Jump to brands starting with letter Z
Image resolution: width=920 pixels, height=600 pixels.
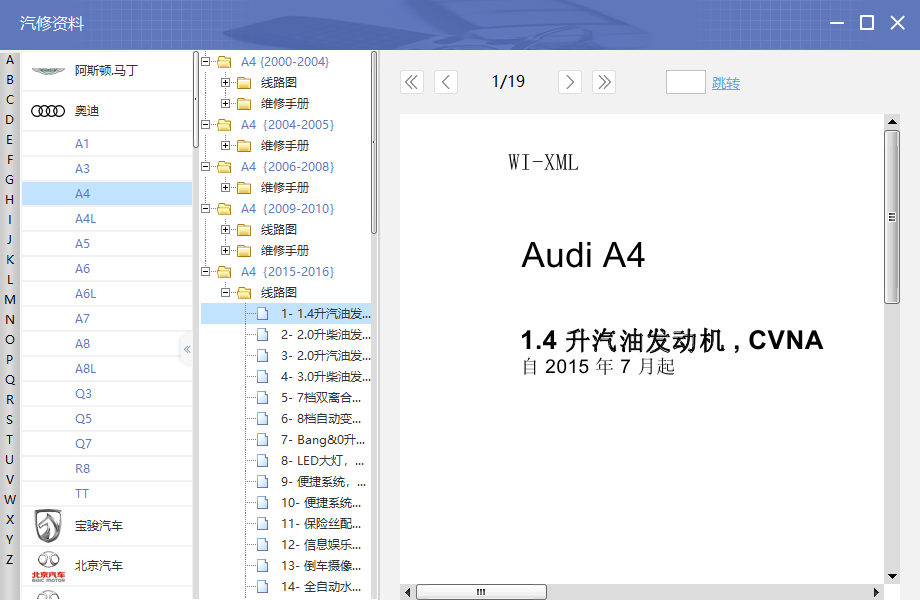(x=9, y=560)
